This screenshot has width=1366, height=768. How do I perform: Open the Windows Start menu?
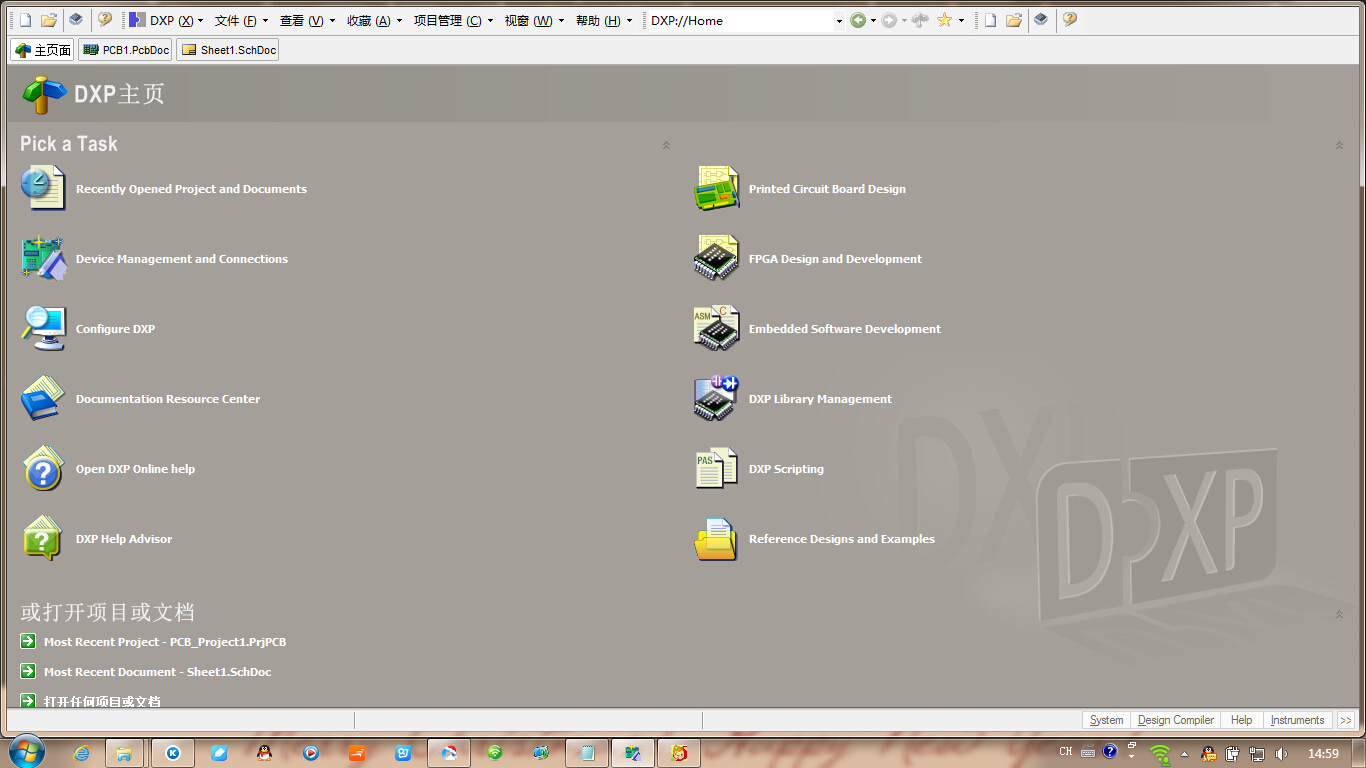pyautogui.click(x=26, y=752)
